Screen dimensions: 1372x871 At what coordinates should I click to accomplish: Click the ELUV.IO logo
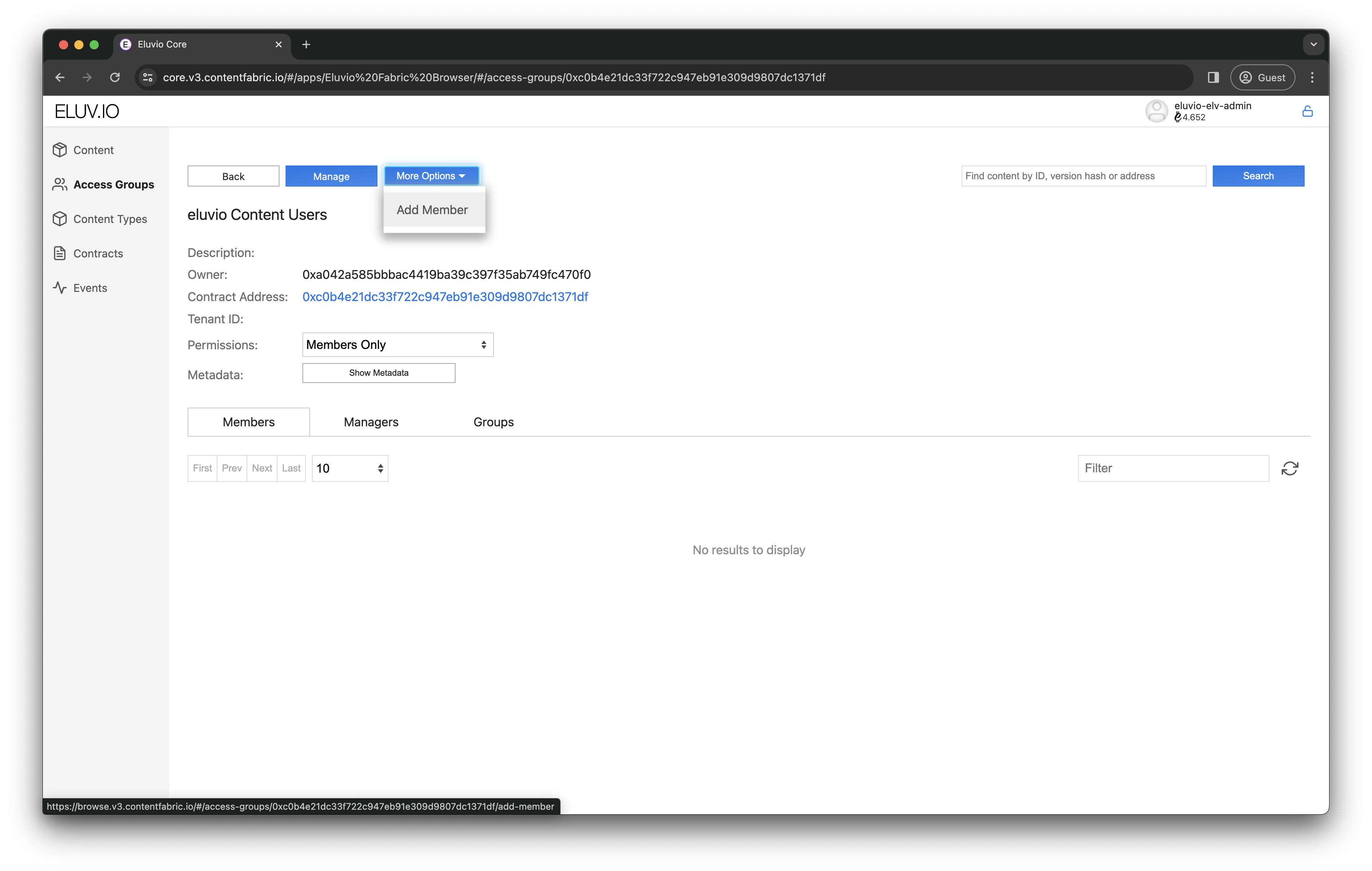coord(87,111)
